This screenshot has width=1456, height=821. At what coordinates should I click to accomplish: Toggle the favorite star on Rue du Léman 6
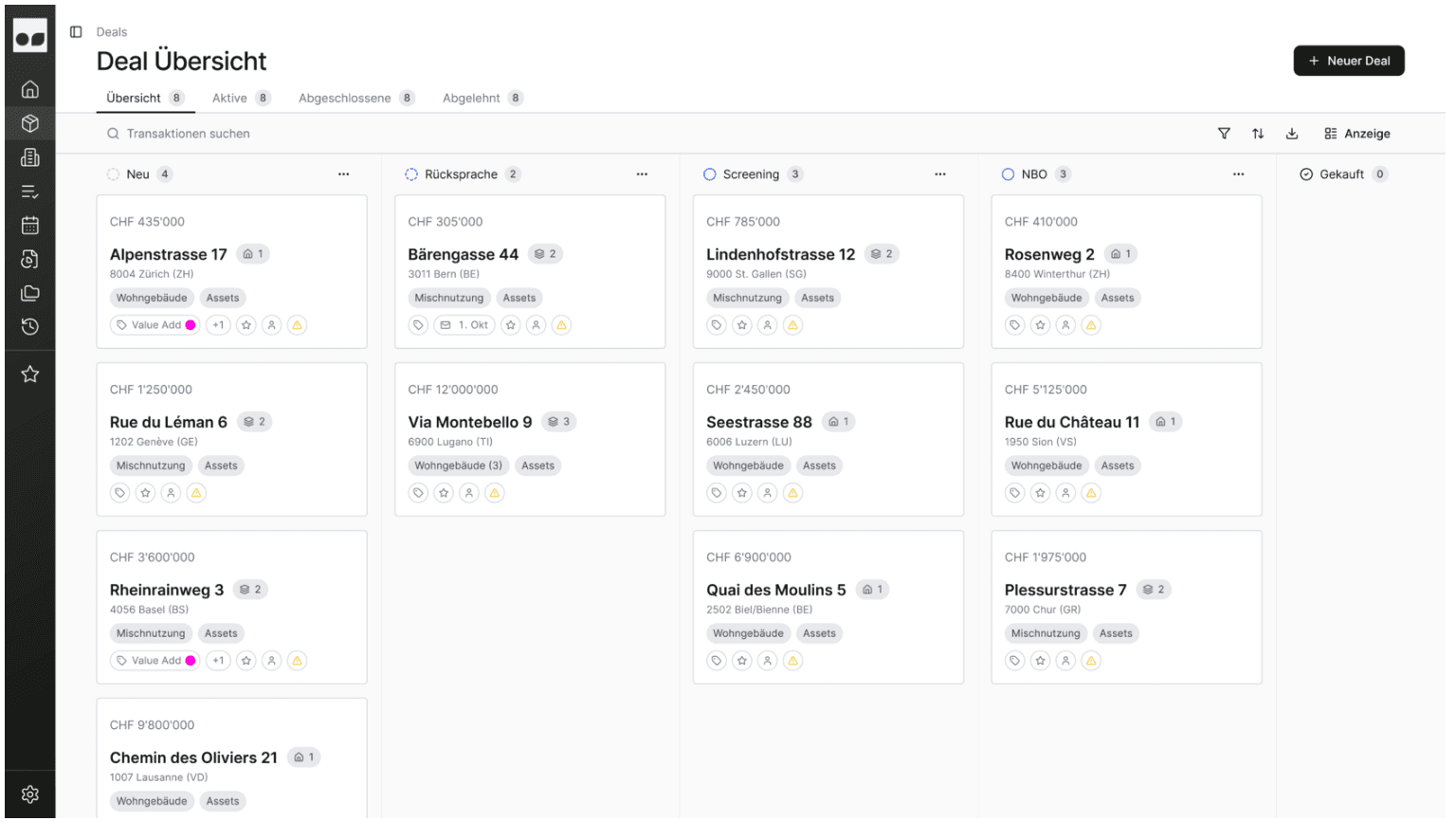145,493
